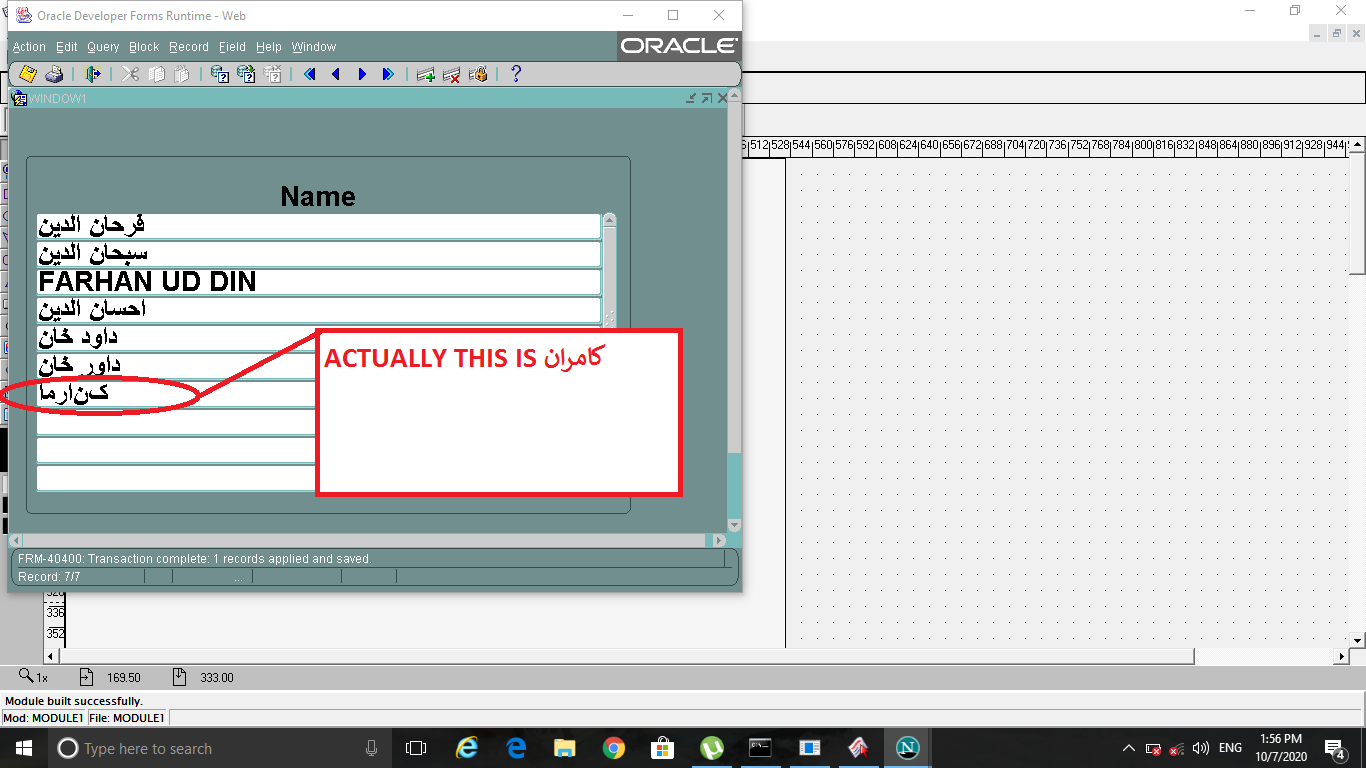This screenshot has width=1366, height=768.
Task: Select the FARHAN UD DIN name field
Action: (x=318, y=282)
